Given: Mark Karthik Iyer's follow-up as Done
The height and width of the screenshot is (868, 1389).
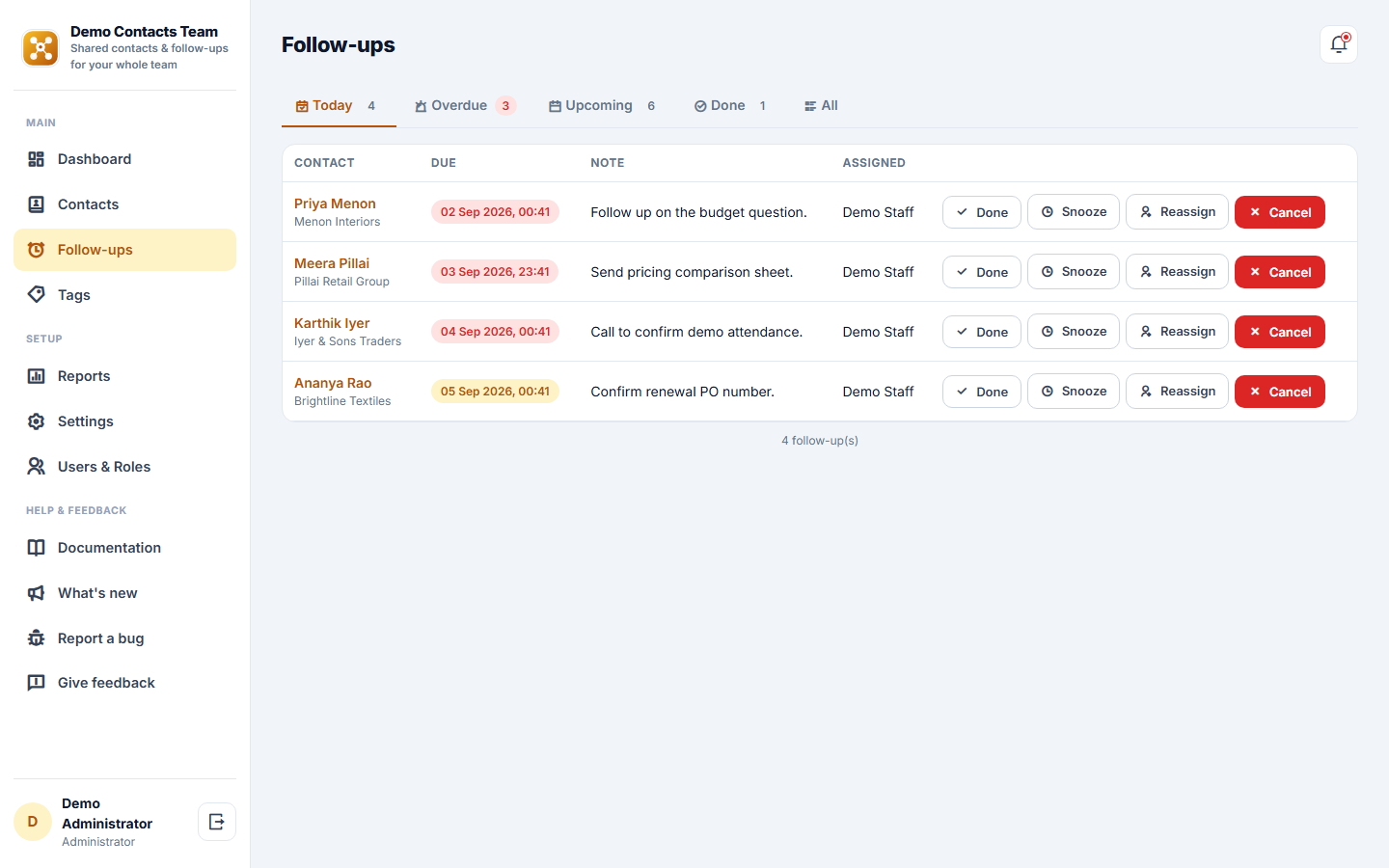Looking at the screenshot, I should (x=982, y=332).
